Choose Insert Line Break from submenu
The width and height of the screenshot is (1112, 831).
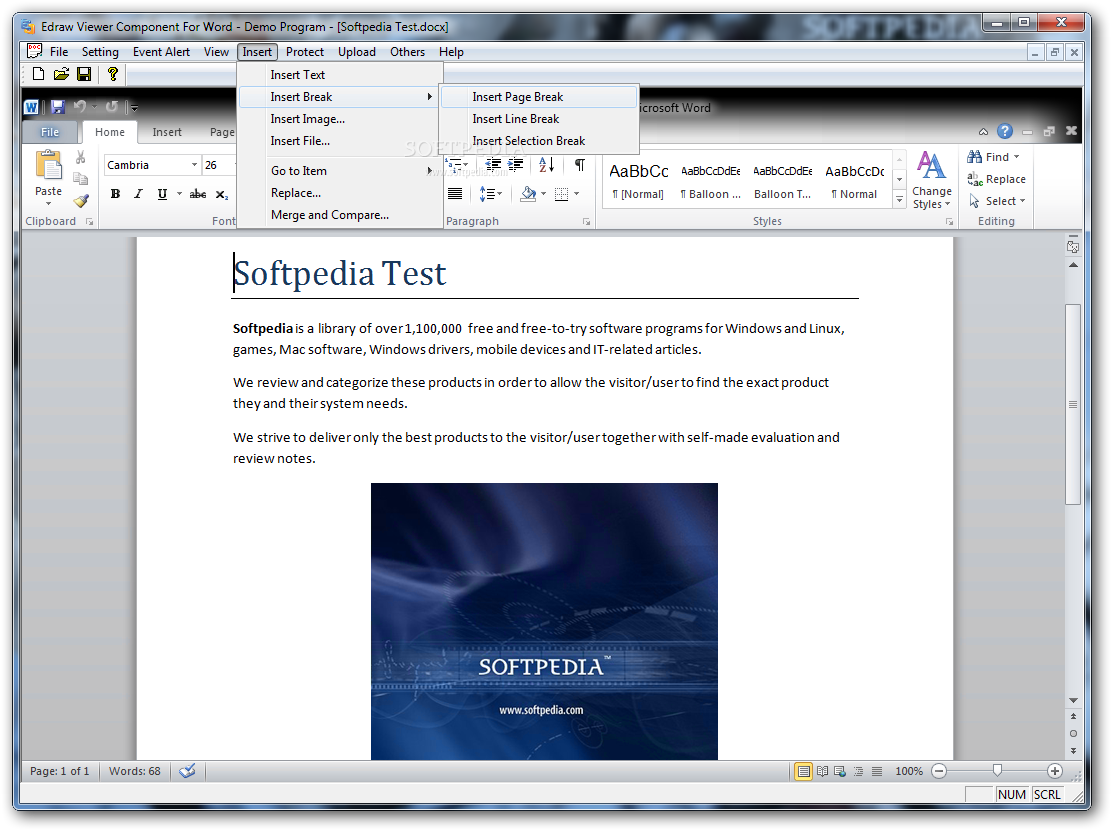point(538,119)
